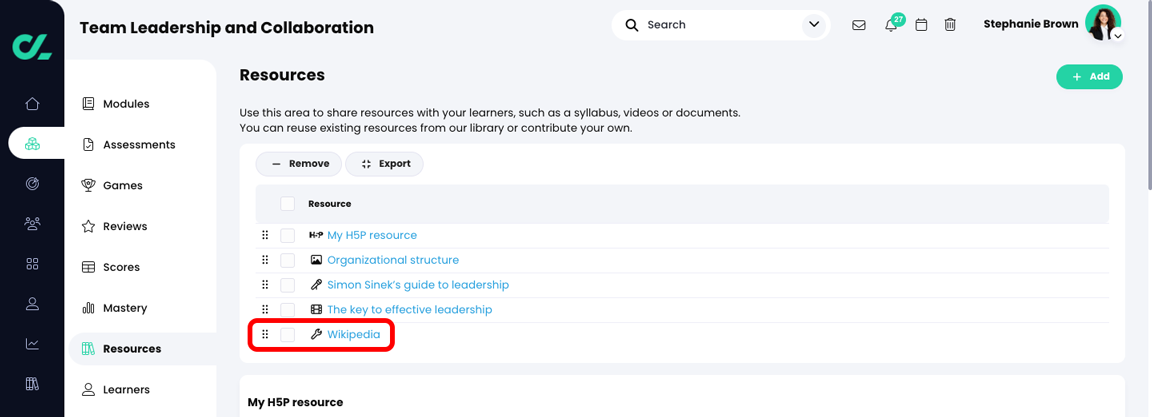Click the image icon beside Organizational structure
Viewport: 1152px width, 417px height.
click(x=317, y=260)
